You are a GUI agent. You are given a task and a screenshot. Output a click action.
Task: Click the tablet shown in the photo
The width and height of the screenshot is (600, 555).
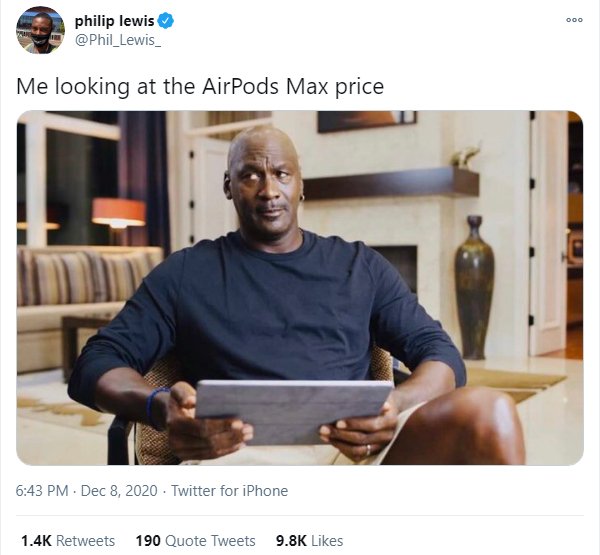pos(293,411)
